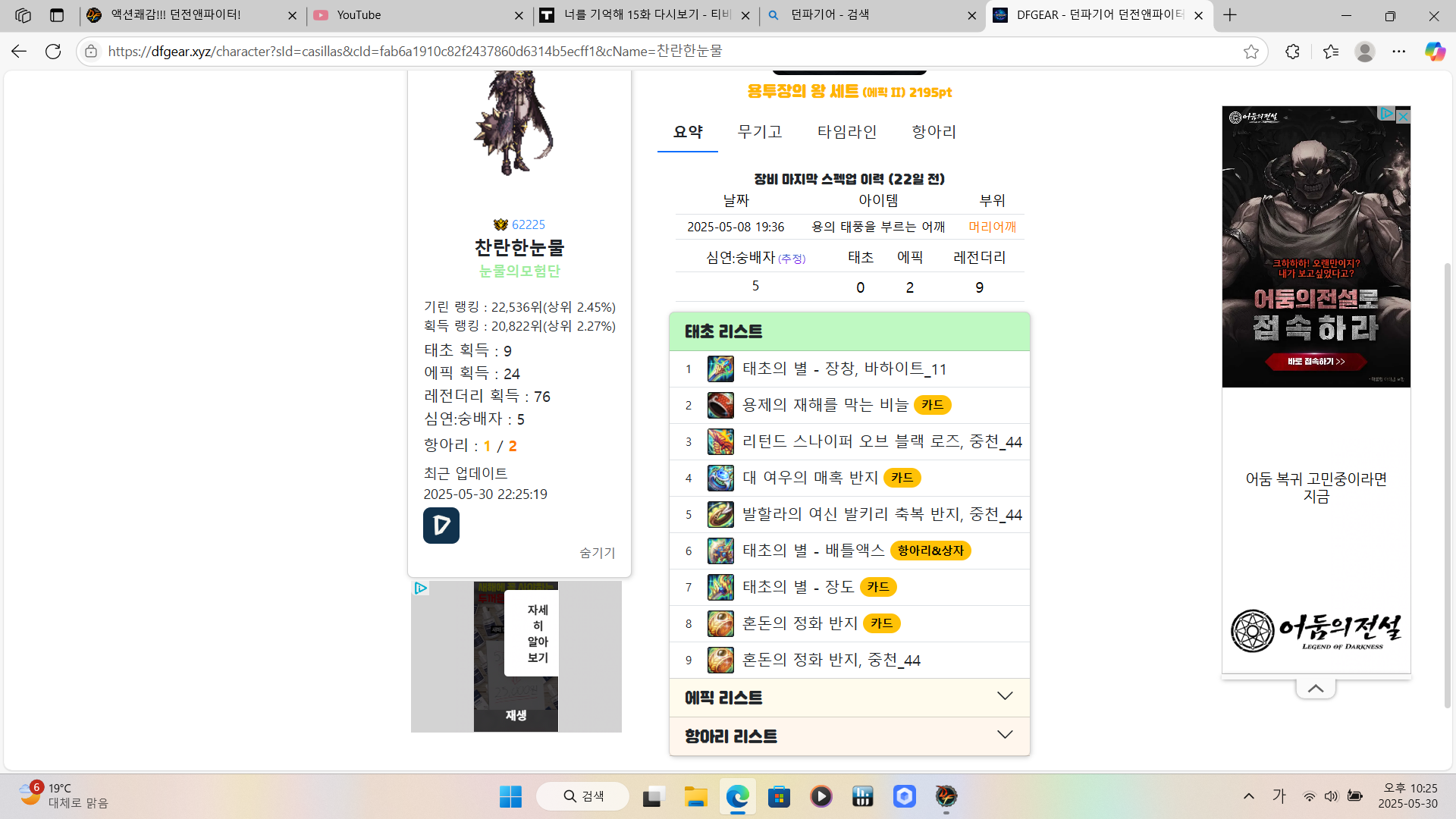The width and height of the screenshot is (1456, 819).
Task: Open Copilot icon in browser toolbar
Action: (x=1434, y=52)
